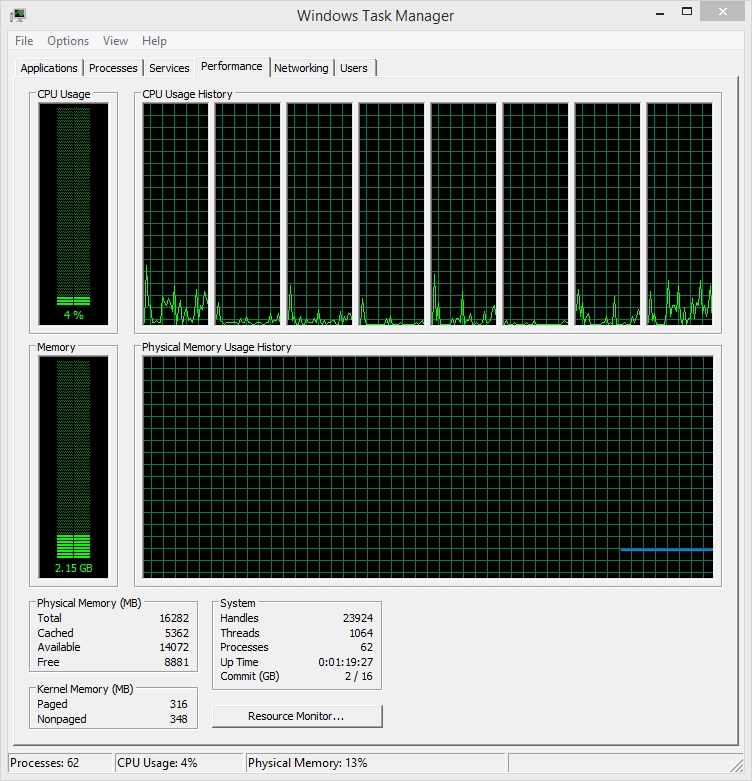The width and height of the screenshot is (752, 781).
Task: Maximize the Task Manager window
Action: (x=687, y=12)
